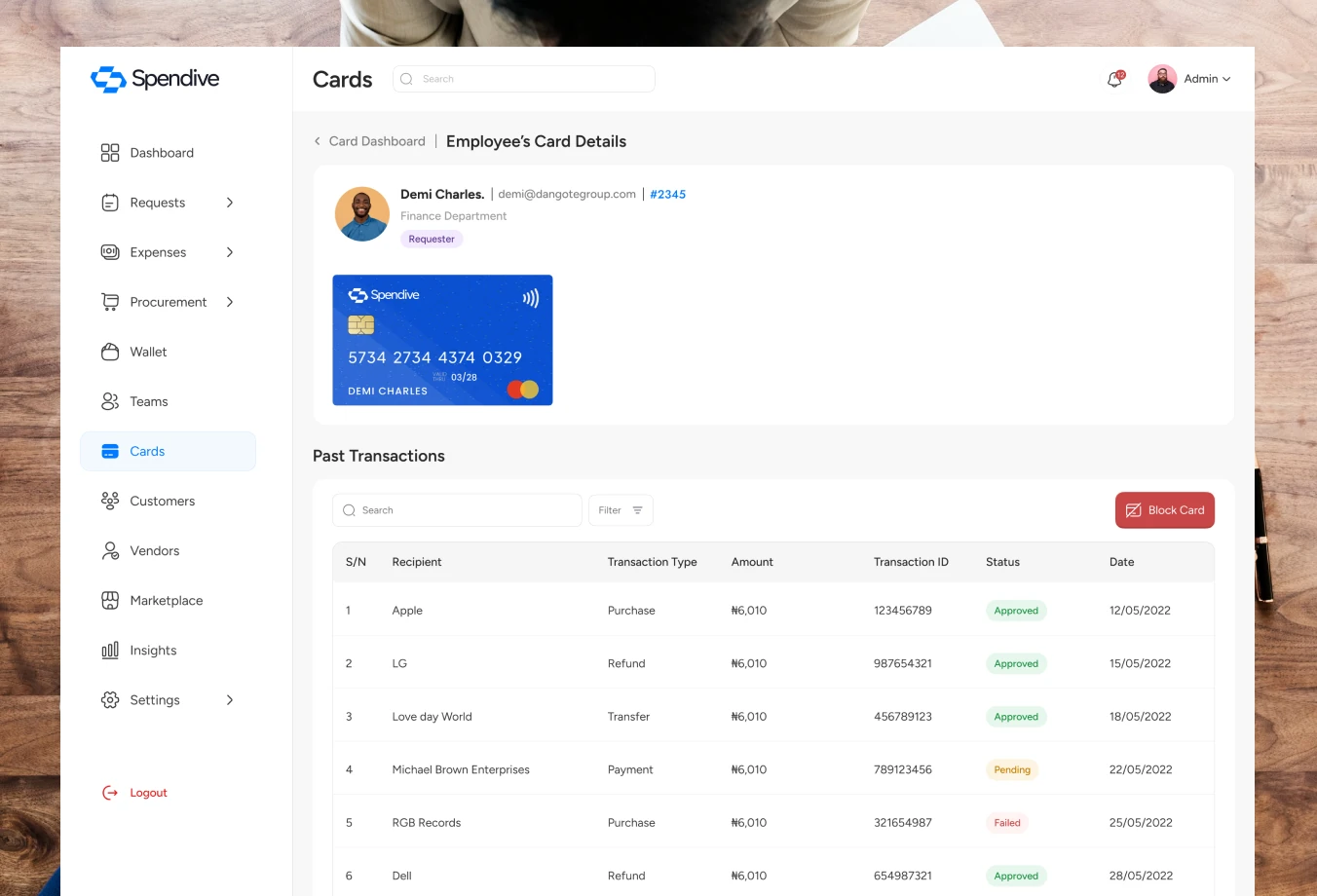Click the Procurement cart icon

(x=110, y=302)
